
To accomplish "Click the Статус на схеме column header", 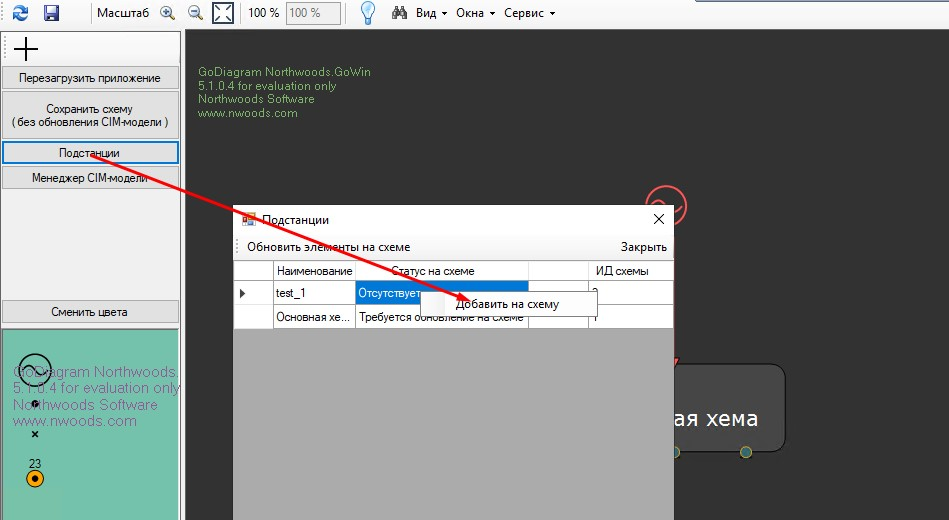I will click(432, 271).
